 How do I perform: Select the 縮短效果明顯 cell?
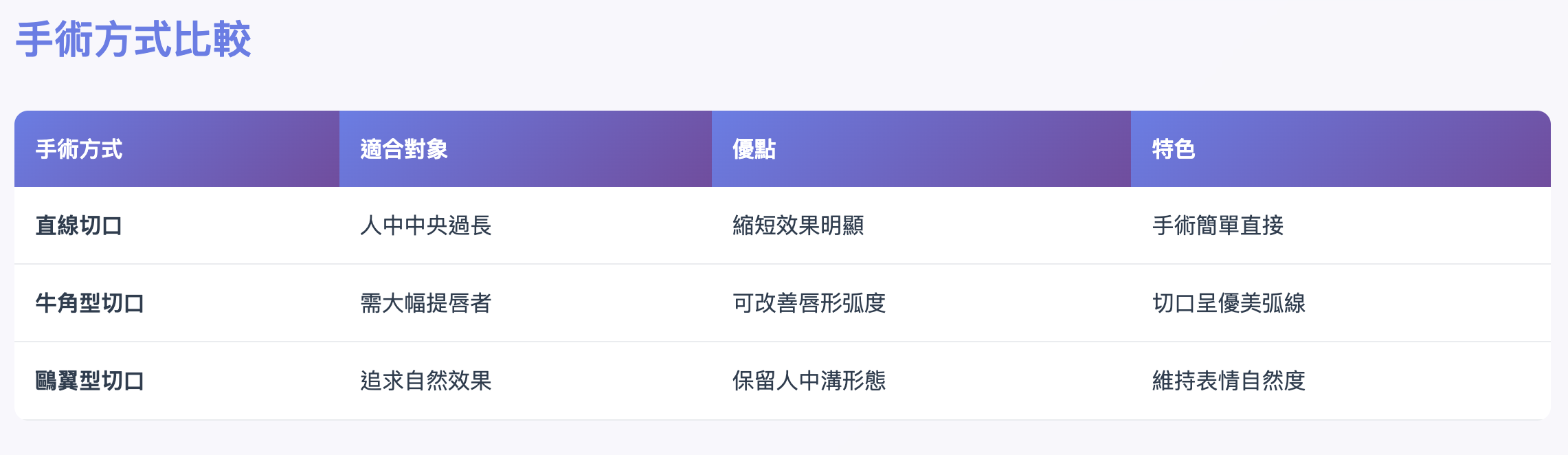coord(798,225)
